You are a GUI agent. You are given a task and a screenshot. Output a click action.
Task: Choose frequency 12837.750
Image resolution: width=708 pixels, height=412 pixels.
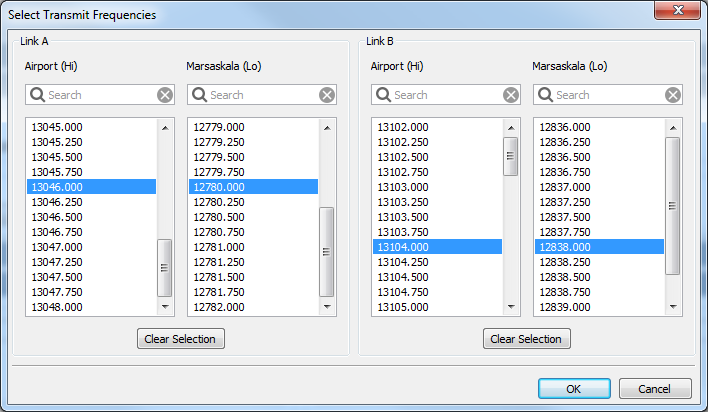(x=600, y=232)
